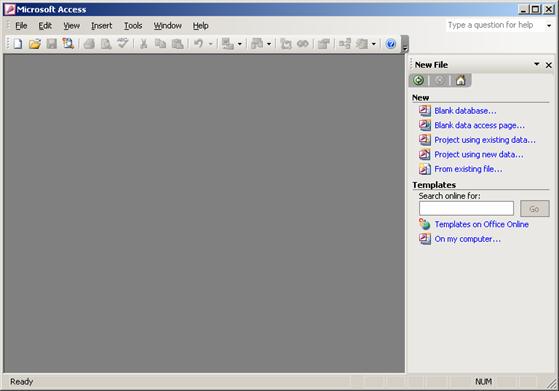This screenshot has height=391, width=559.
Task: Close the New File task pane
Action: (x=549, y=65)
